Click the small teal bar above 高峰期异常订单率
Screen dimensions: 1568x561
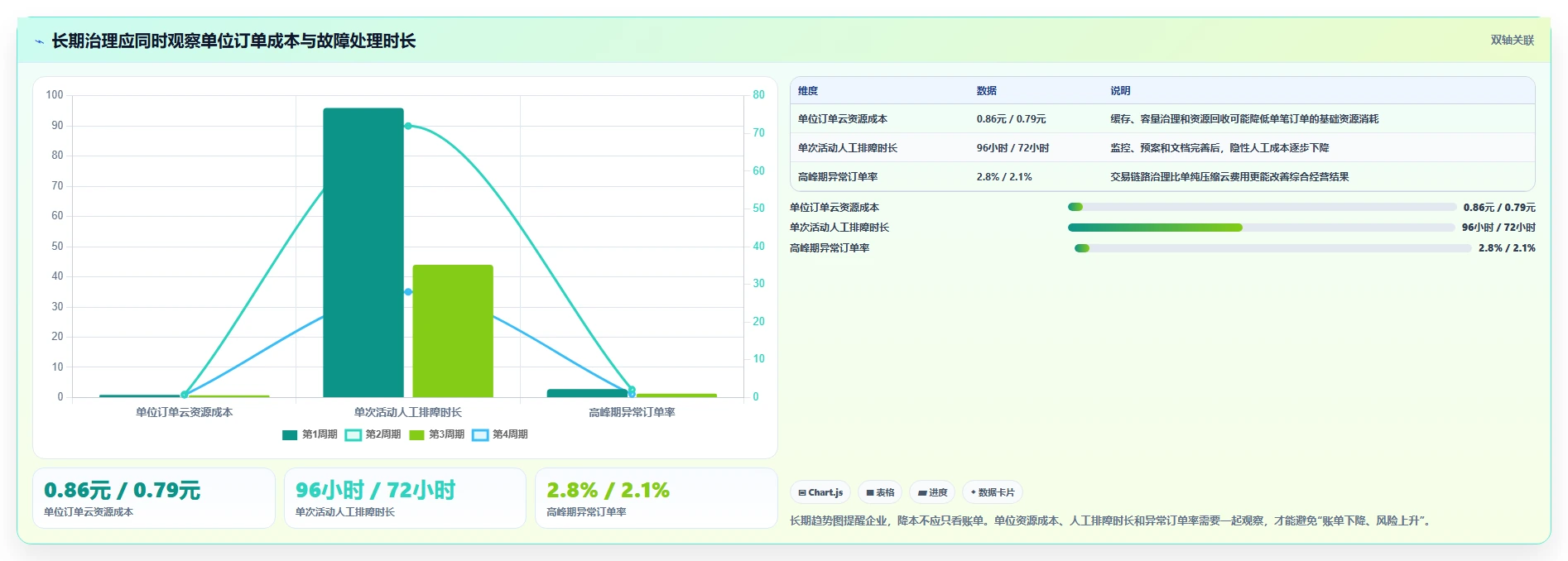pos(587,393)
